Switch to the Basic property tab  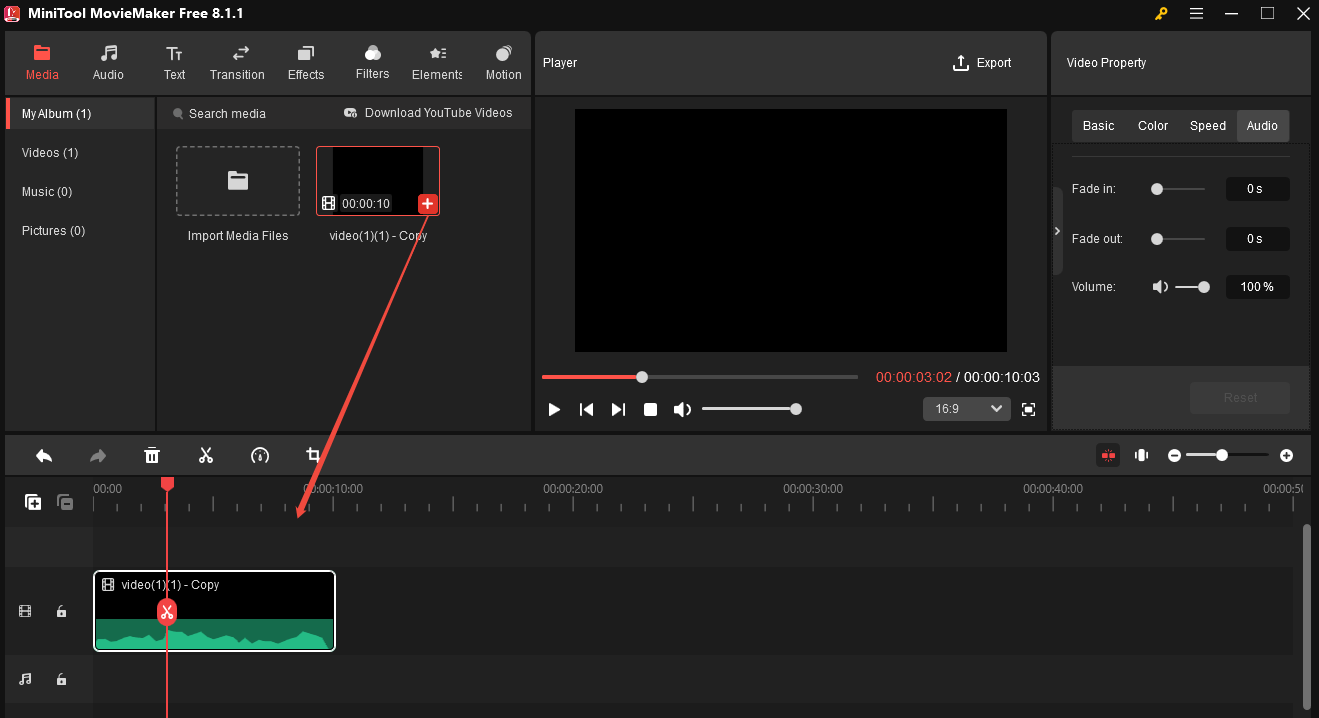(x=1098, y=126)
